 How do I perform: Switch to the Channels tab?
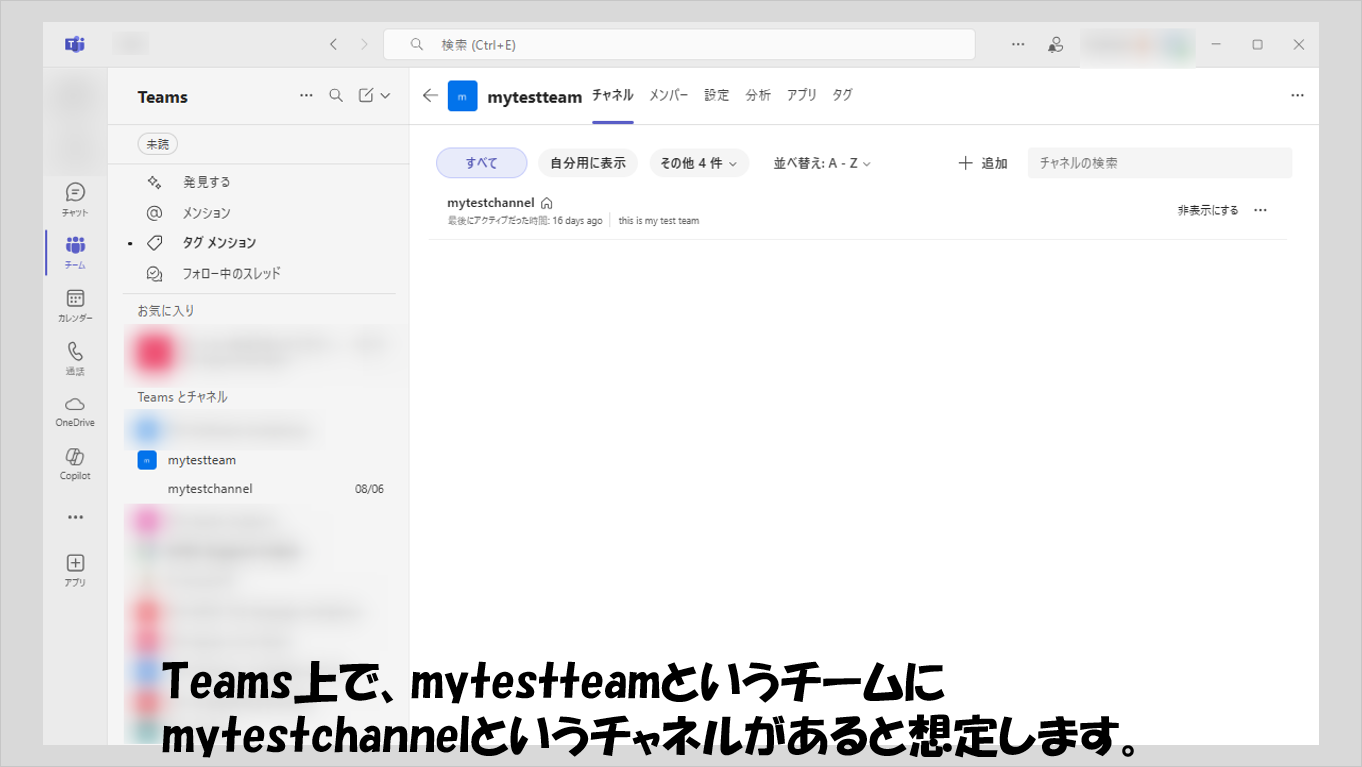click(x=612, y=95)
